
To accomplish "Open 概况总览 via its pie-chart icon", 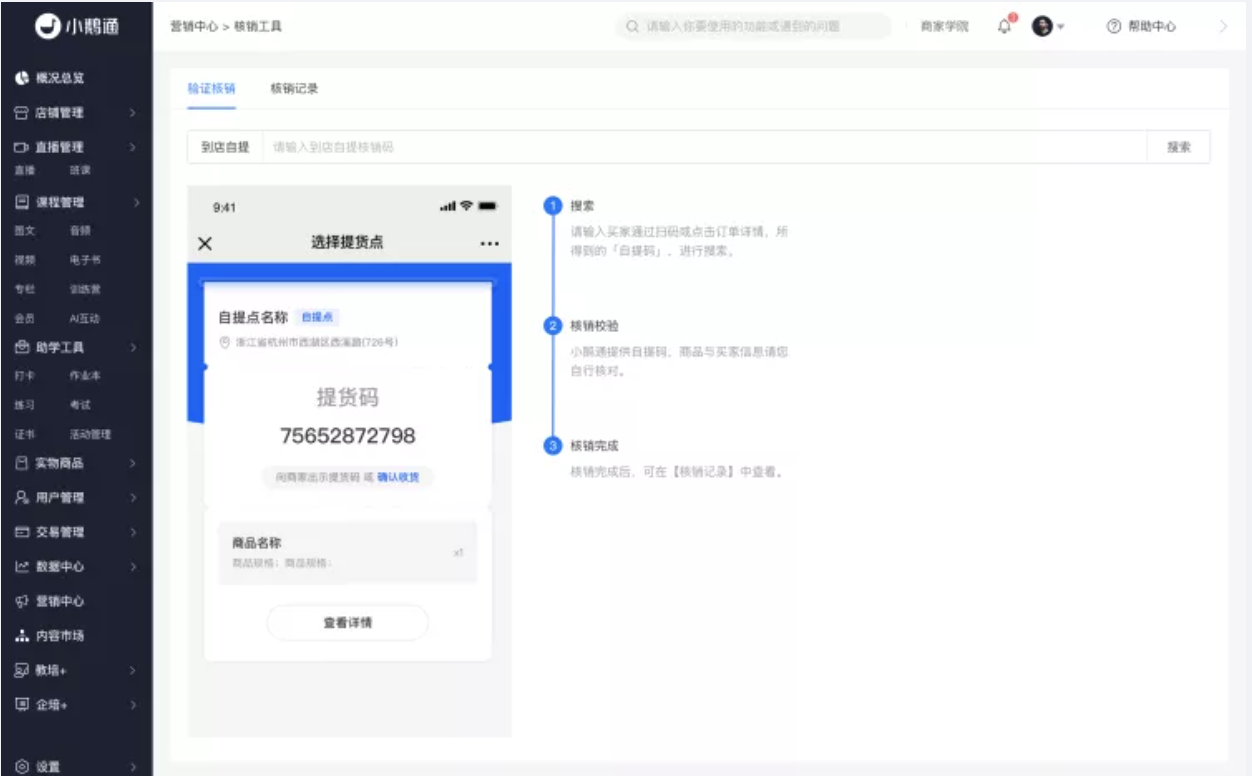I will pos(22,78).
